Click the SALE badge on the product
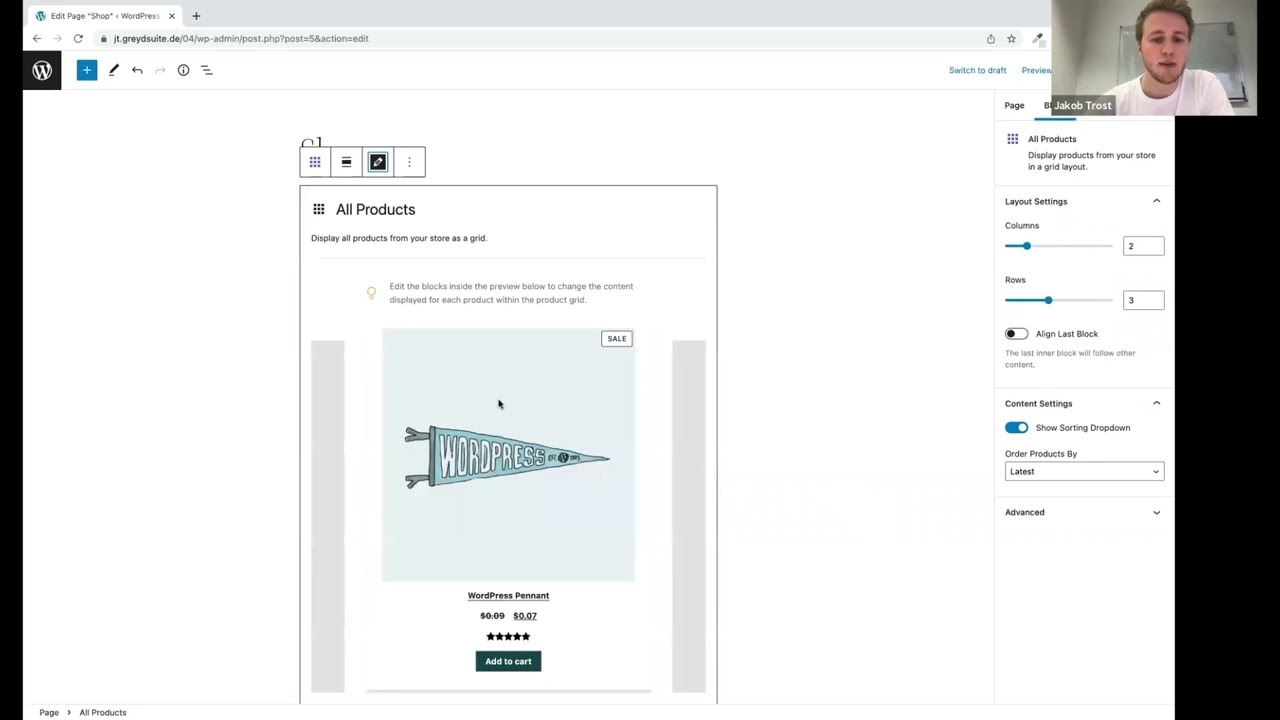Image resolution: width=1280 pixels, height=720 pixels. tap(617, 339)
